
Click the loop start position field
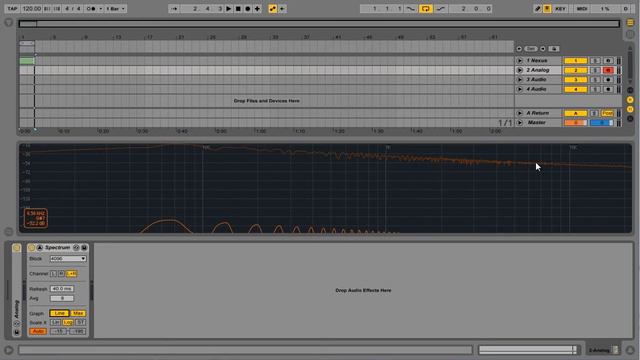383,9
